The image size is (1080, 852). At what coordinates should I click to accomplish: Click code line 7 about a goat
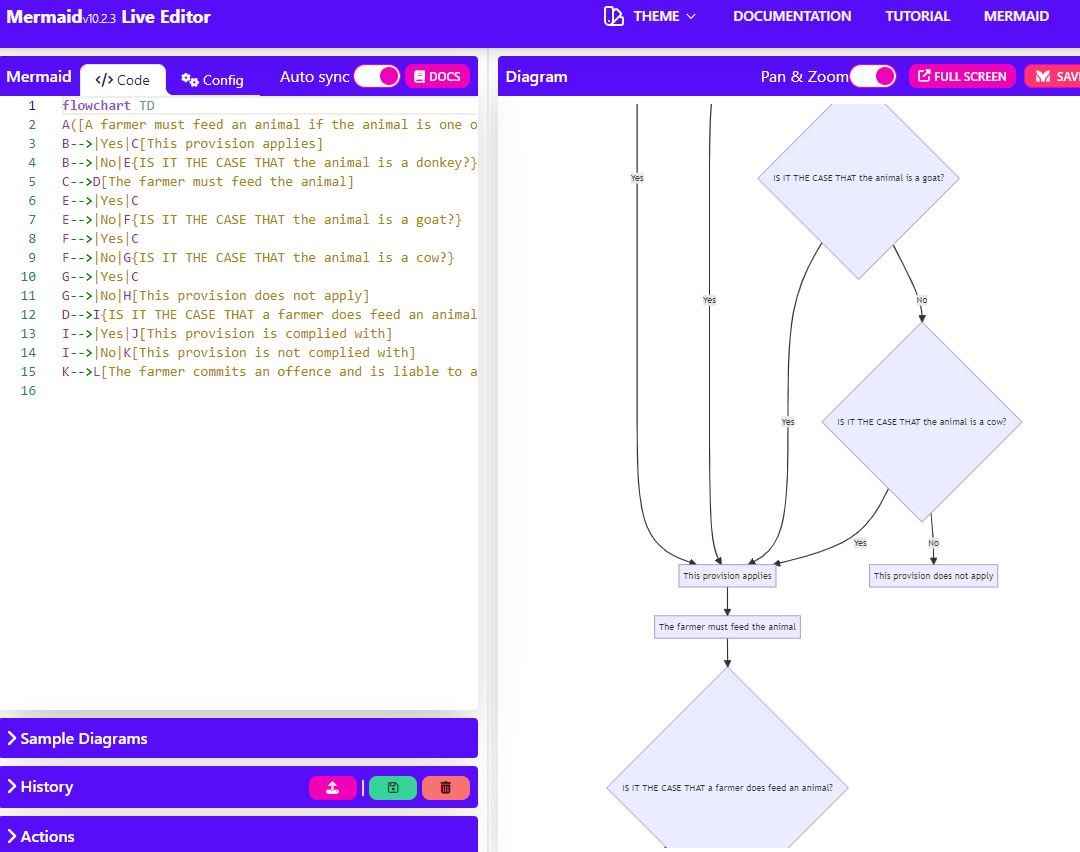coord(262,219)
